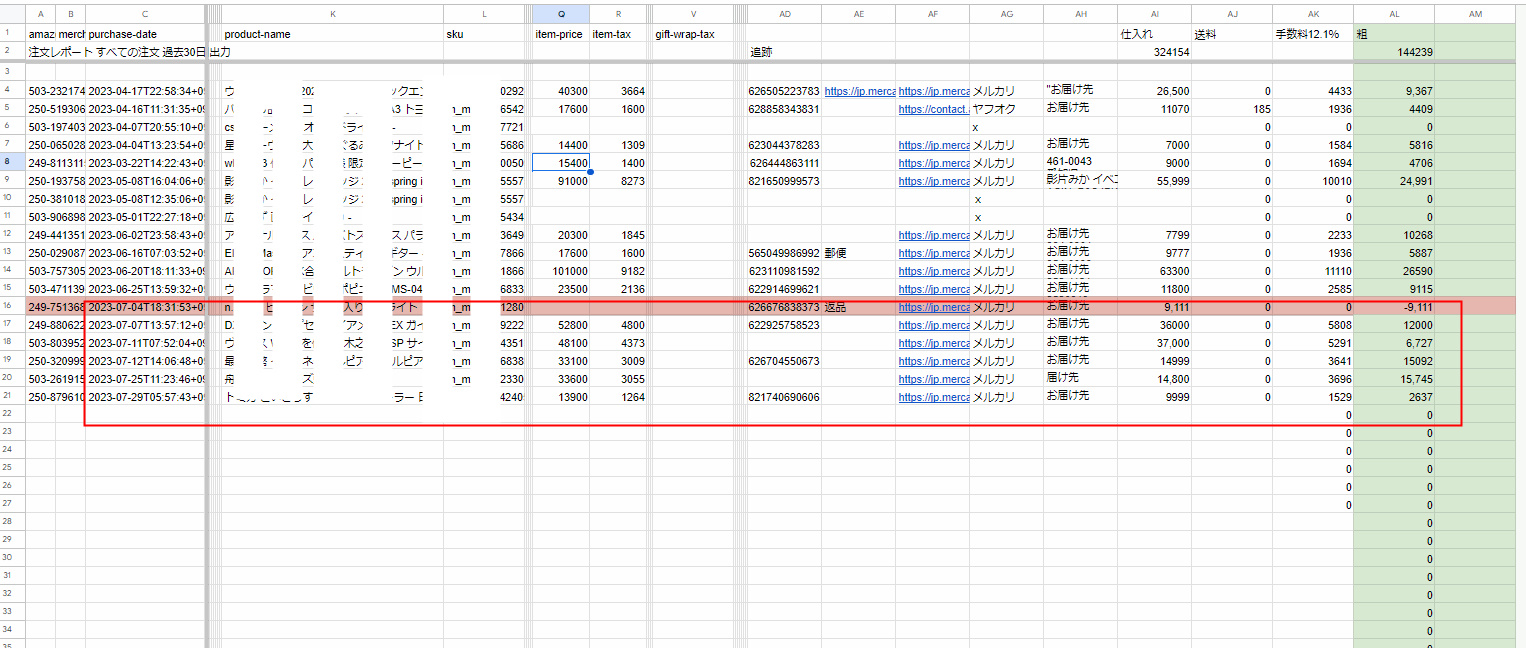
Task: Select the order ID 250-879610
Action: click(x=56, y=397)
